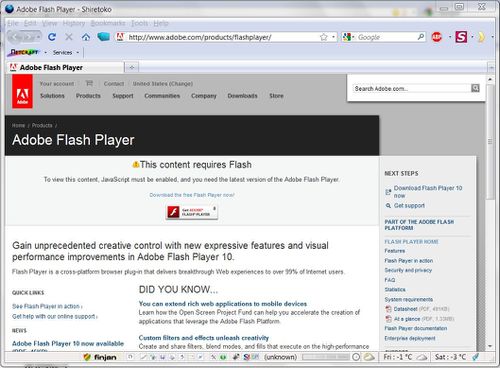
Task: Open the File menu
Action: 13,23
